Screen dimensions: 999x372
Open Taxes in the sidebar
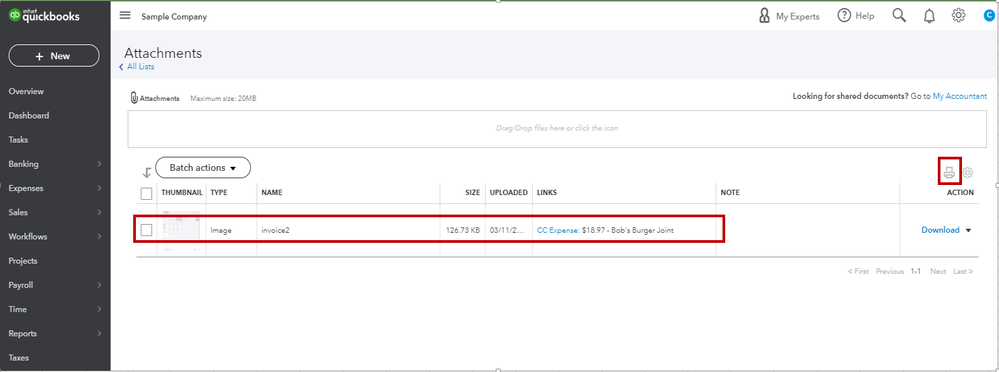(18, 357)
